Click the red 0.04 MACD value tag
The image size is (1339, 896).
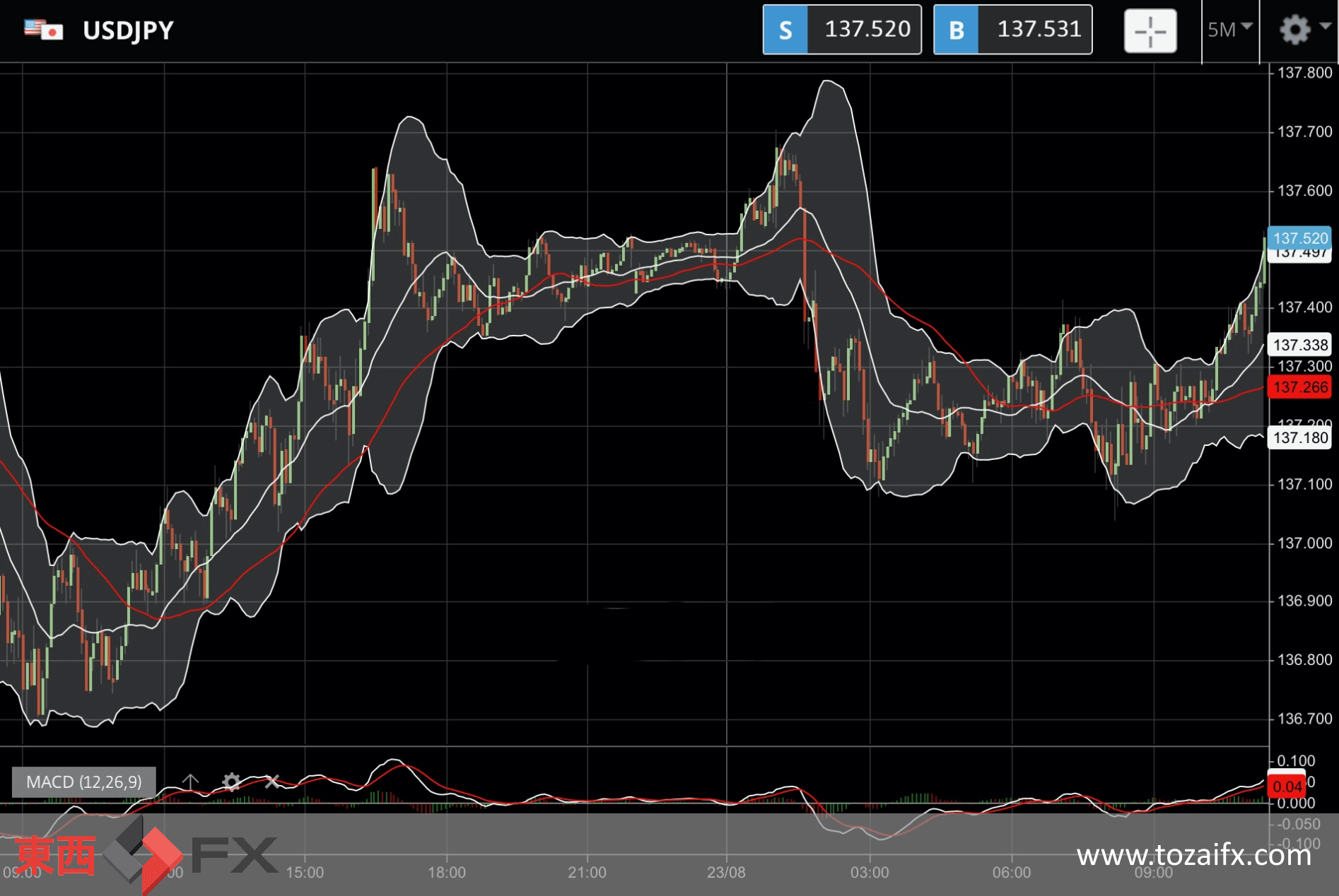(x=1287, y=786)
